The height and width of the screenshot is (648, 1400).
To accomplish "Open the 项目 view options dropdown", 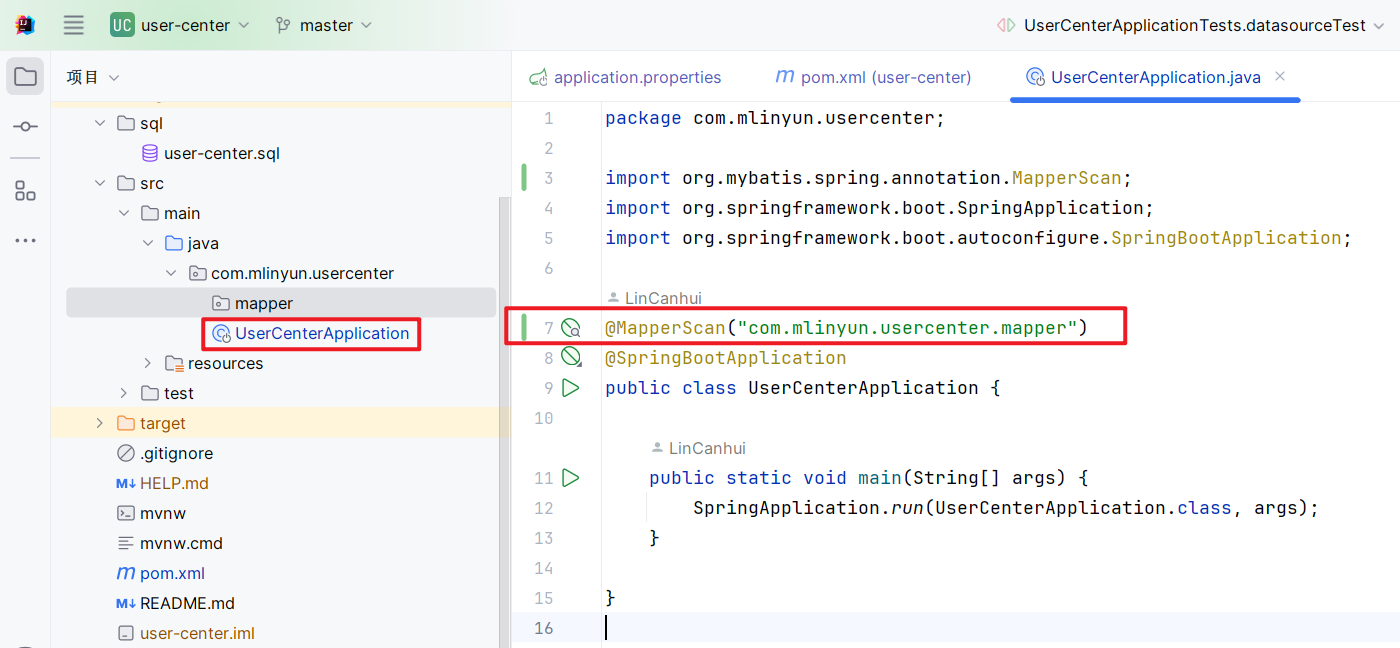I will pyautogui.click(x=113, y=78).
